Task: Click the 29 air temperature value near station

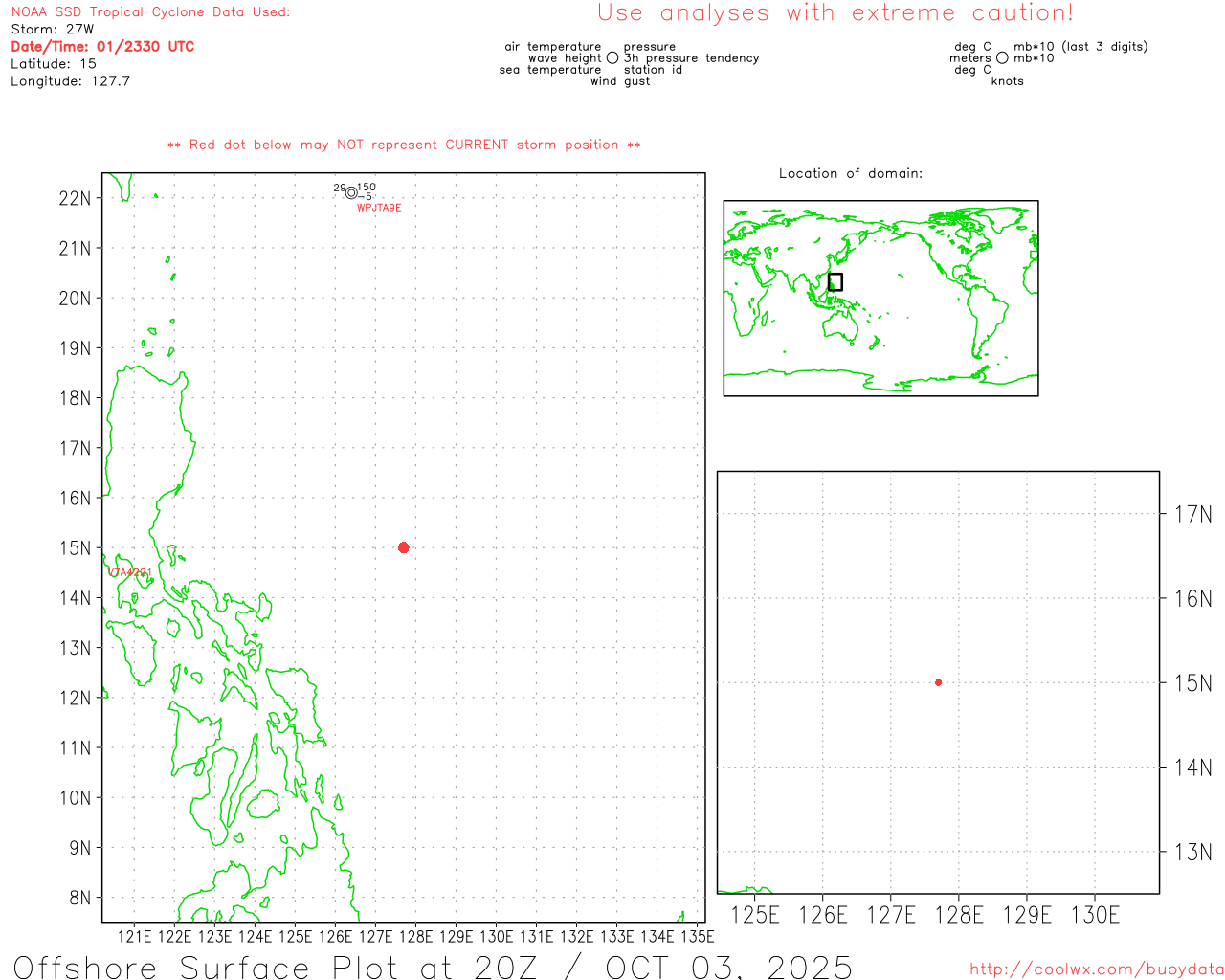Action: point(339,188)
